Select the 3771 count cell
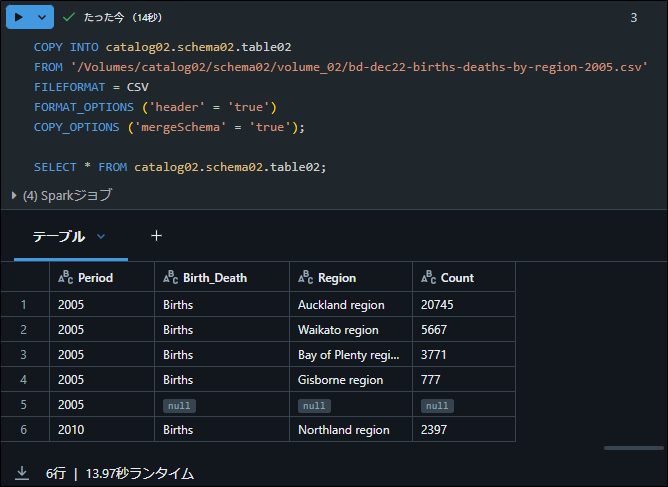Screen dimensions: 668x487 464,354
